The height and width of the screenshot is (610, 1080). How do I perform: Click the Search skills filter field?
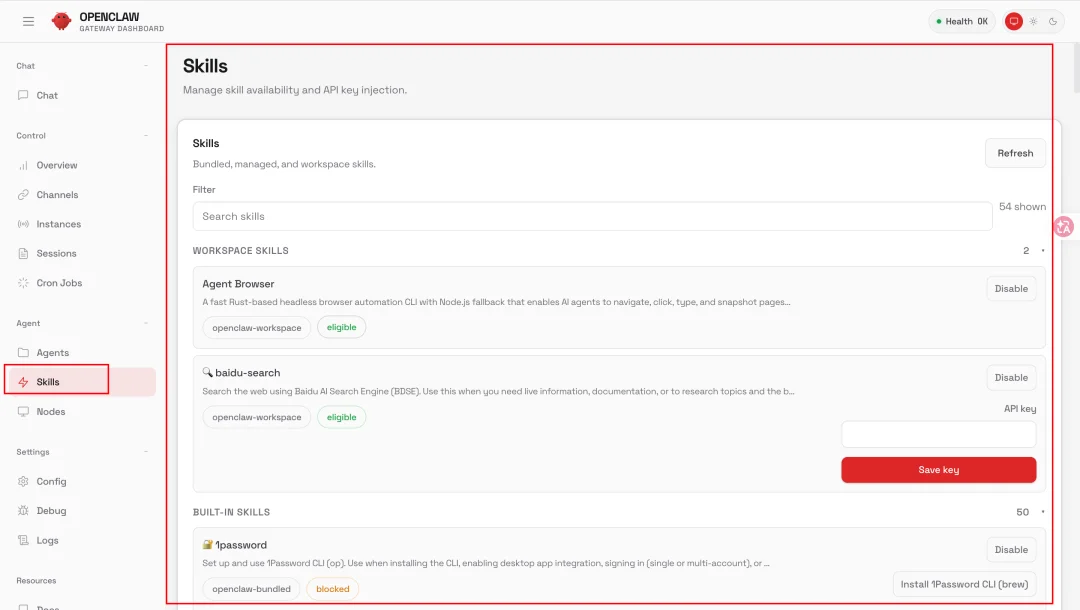(x=592, y=216)
